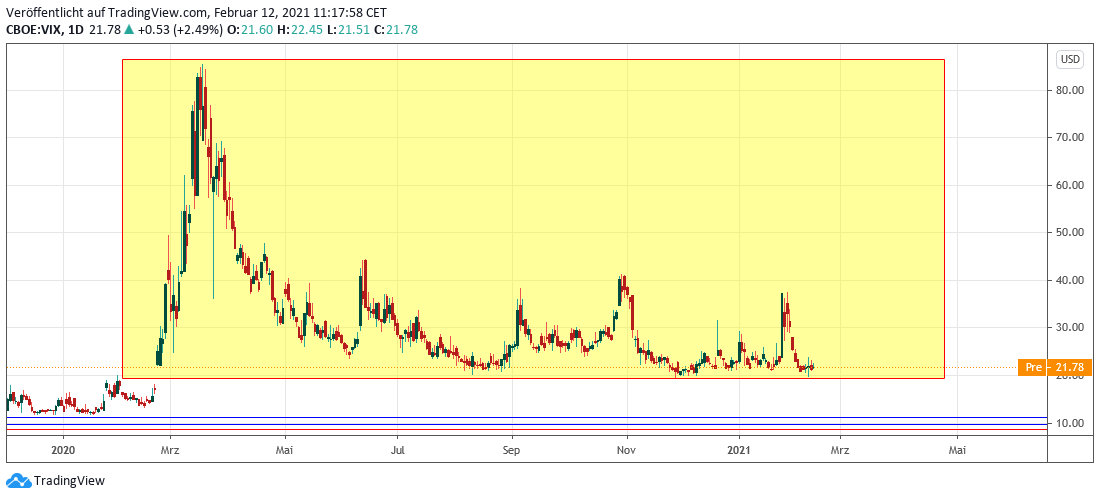The image size is (1100, 499).
Task: Click the orange Pre market label
Action: click(x=1033, y=368)
